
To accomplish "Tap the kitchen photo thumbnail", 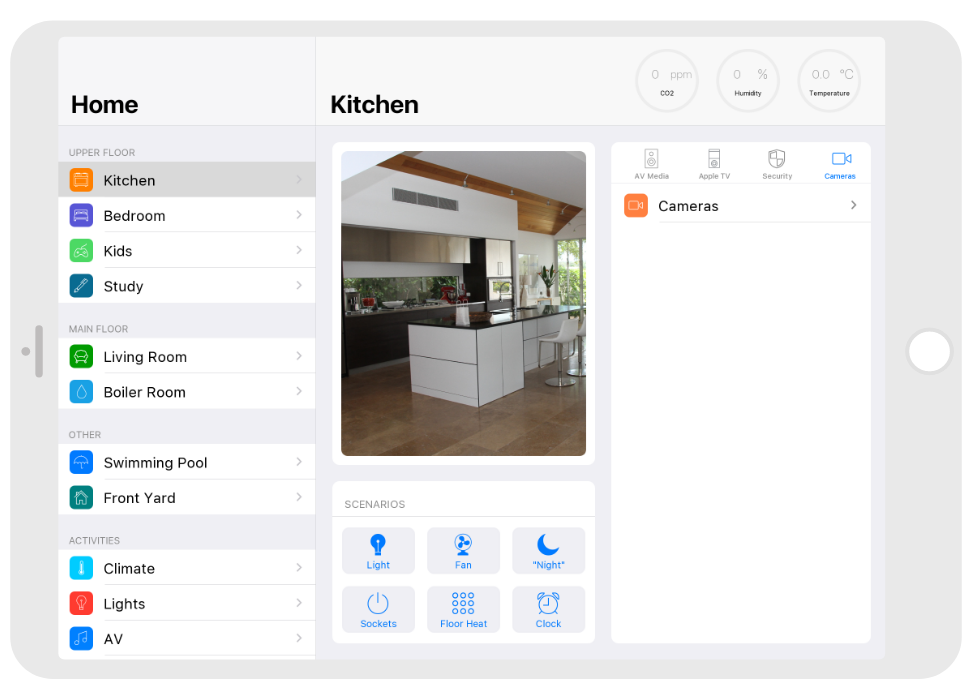I will click(x=463, y=303).
